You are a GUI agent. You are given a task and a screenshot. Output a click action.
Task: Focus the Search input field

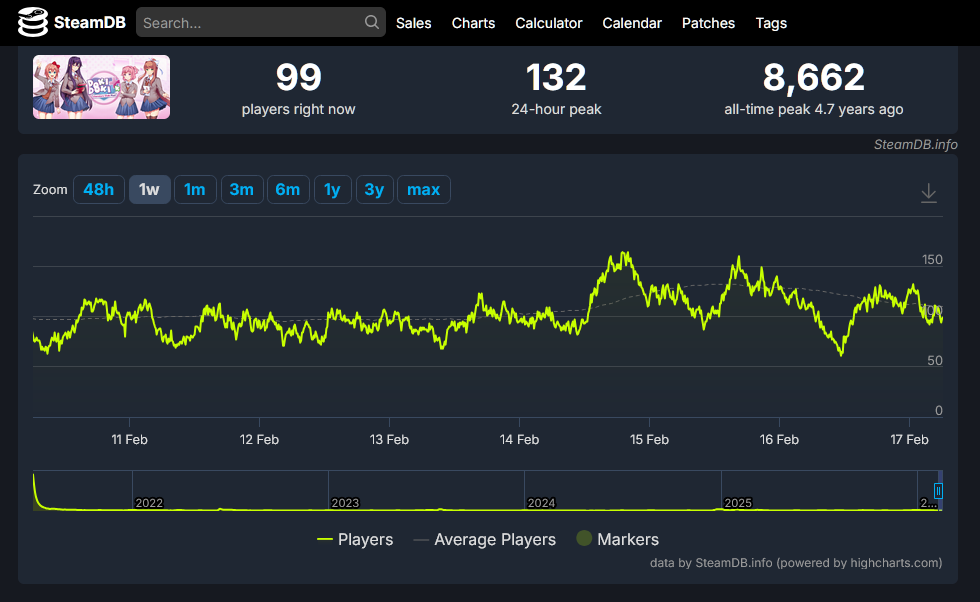261,23
